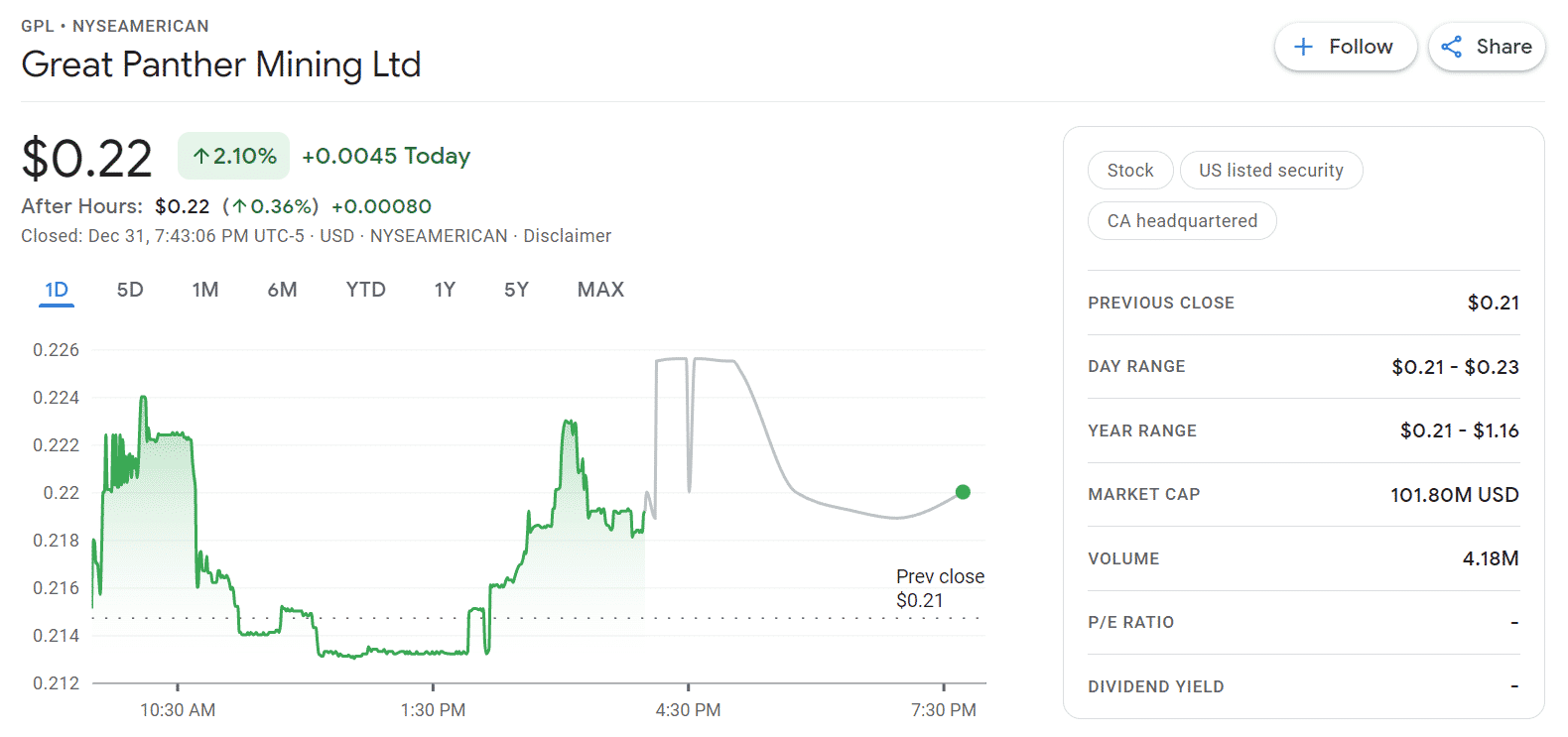
Task: Click the 0.212 y-axis label
Action: coord(56,683)
